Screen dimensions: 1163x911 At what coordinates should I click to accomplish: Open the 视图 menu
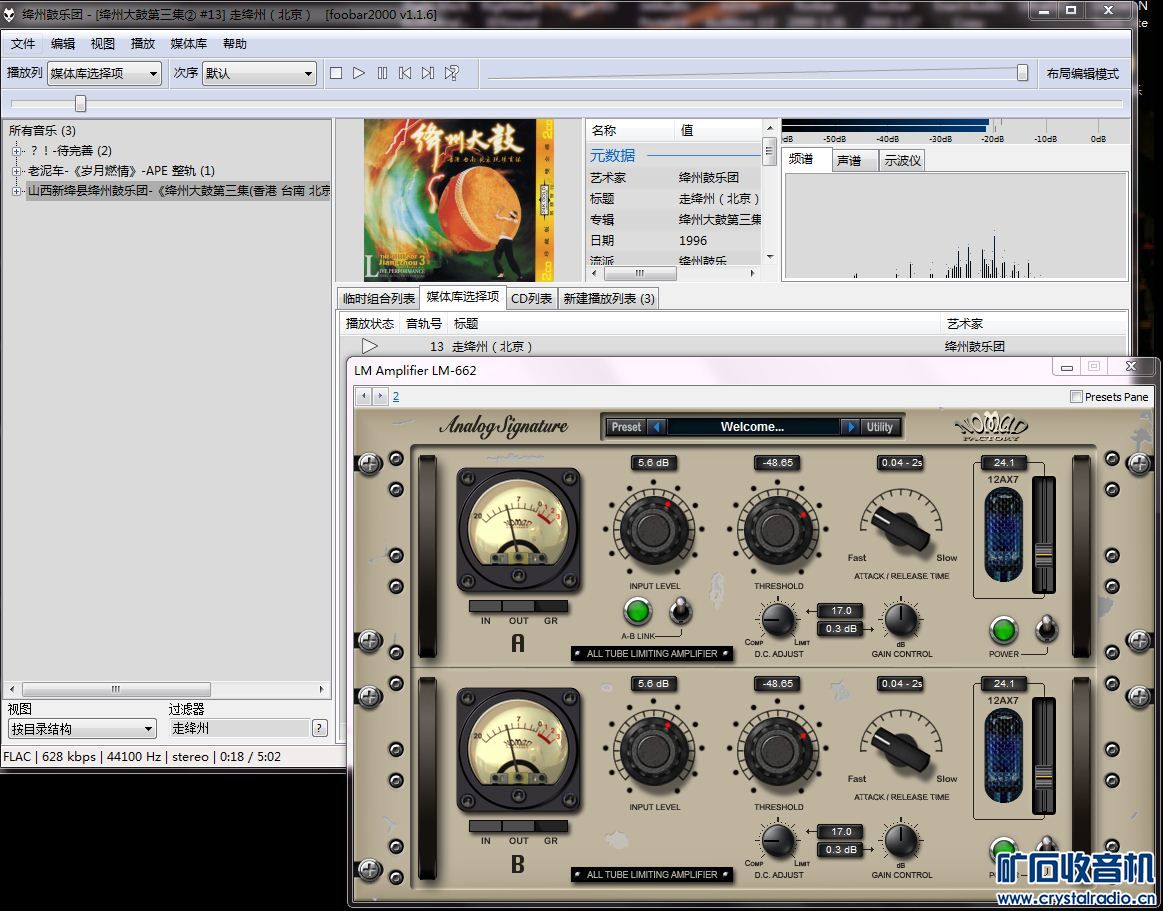(x=103, y=44)
